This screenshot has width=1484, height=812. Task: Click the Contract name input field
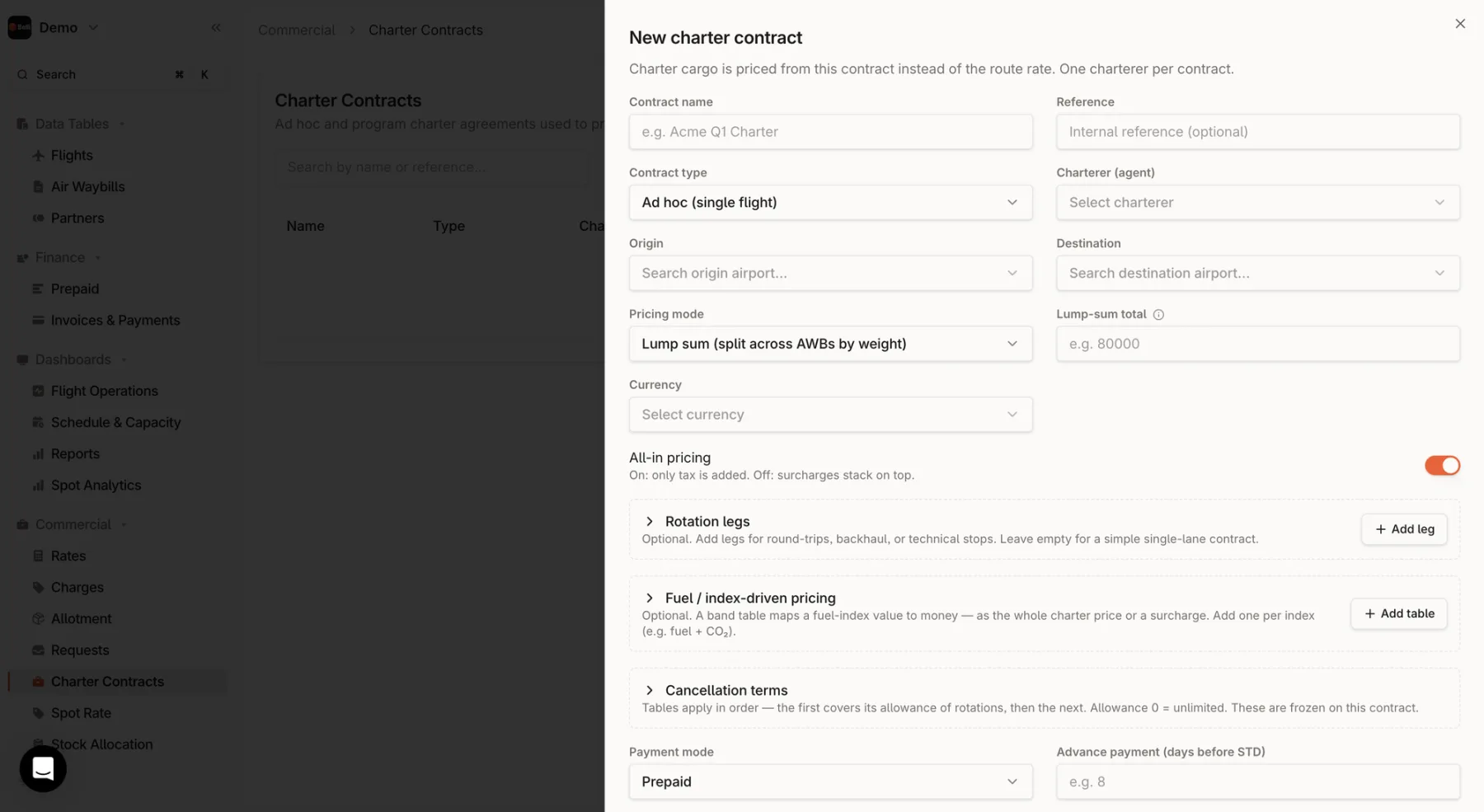pos(830,132)
